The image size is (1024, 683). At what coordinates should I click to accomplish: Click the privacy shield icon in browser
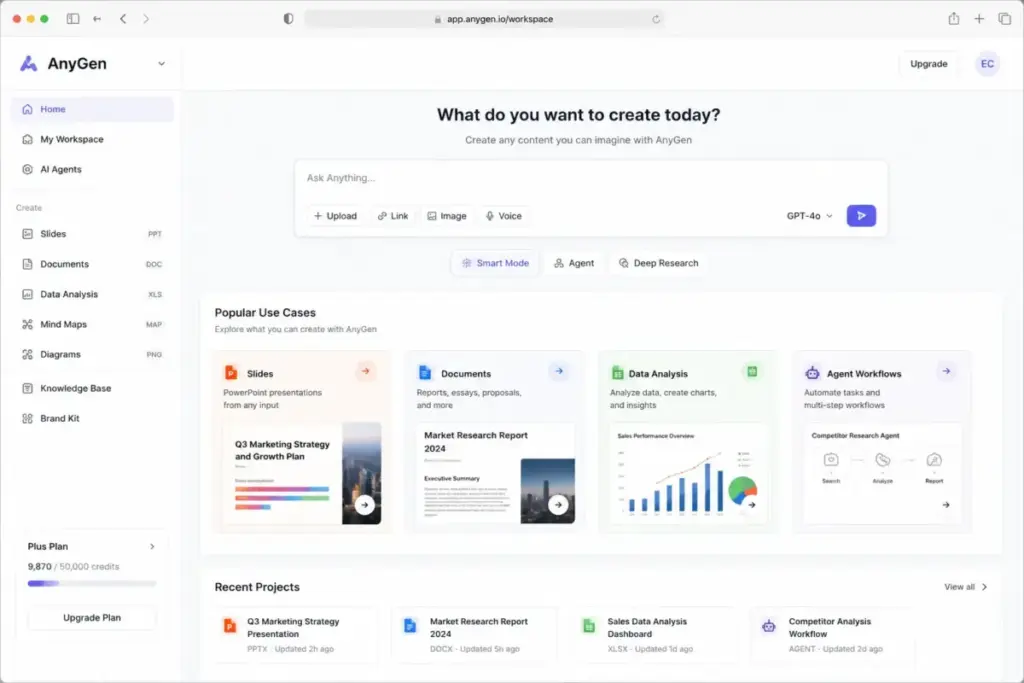coord(288,19)
